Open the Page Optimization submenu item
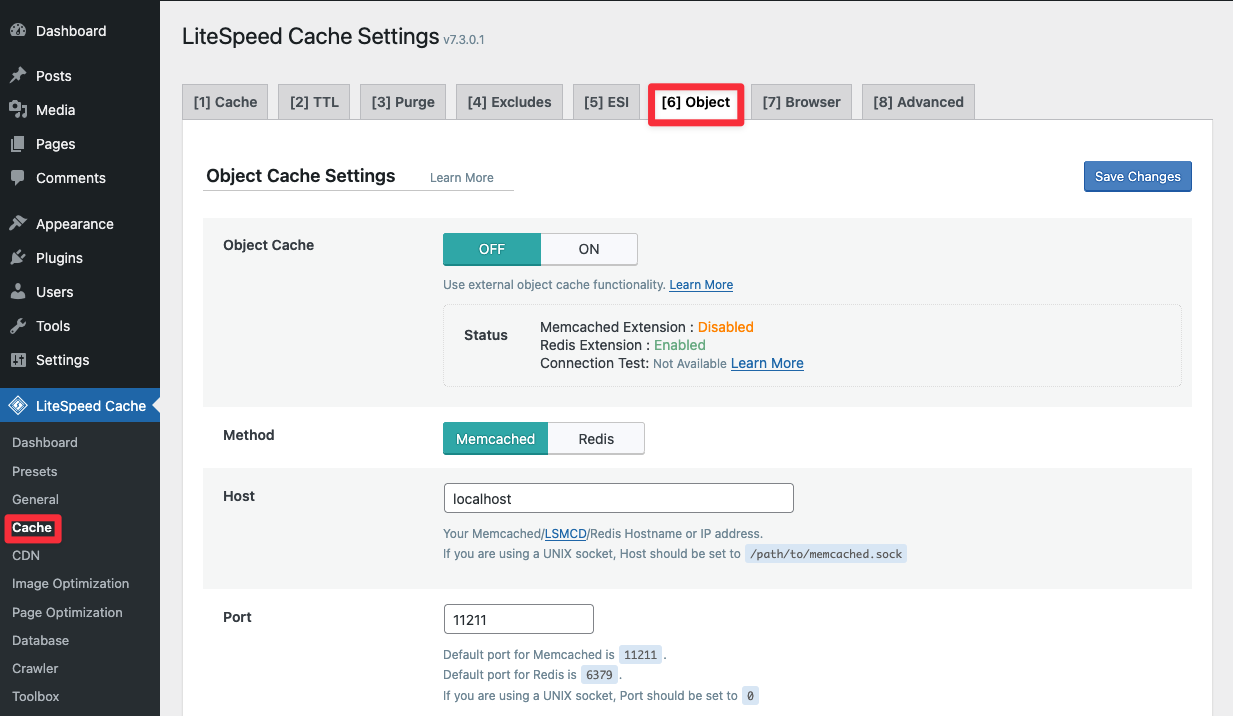The height and width of the screenshot is (716, 1233). click(x=67, y=612)
